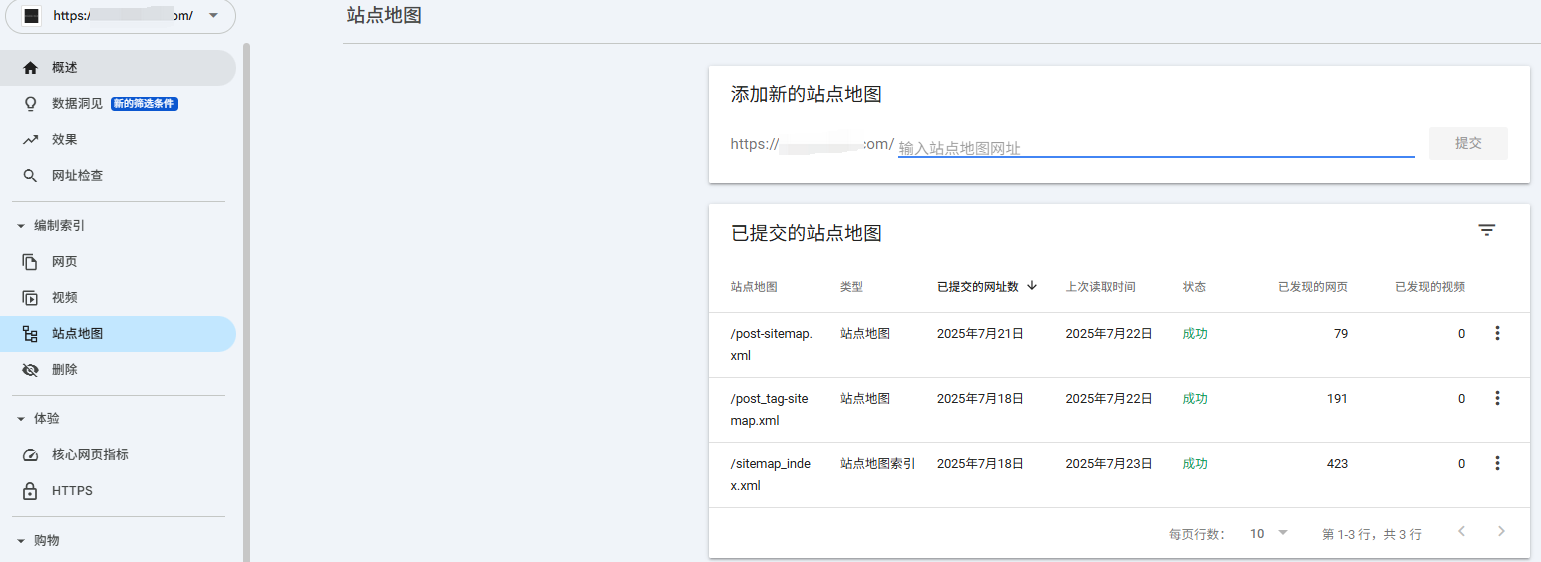Click 站点地图索引 type cell
Screen dimensions: 1541x562
(878, 464)
